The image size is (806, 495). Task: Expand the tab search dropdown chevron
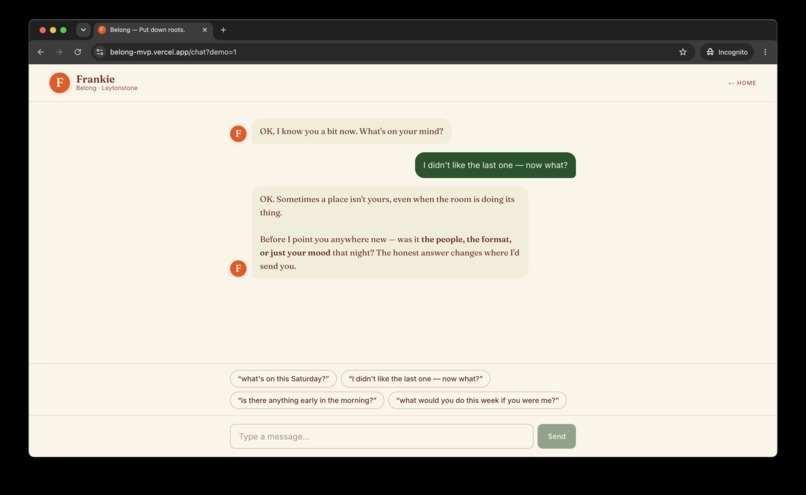pyautogui.click(x=83, y=30)
